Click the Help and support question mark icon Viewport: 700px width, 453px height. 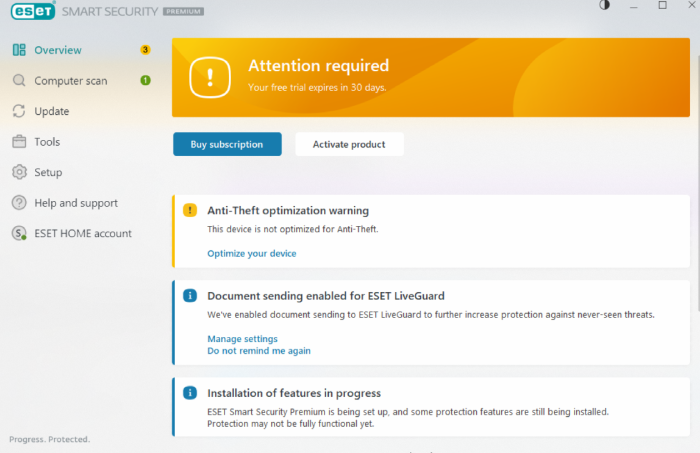pyautogui.click(x=19, y=203)
